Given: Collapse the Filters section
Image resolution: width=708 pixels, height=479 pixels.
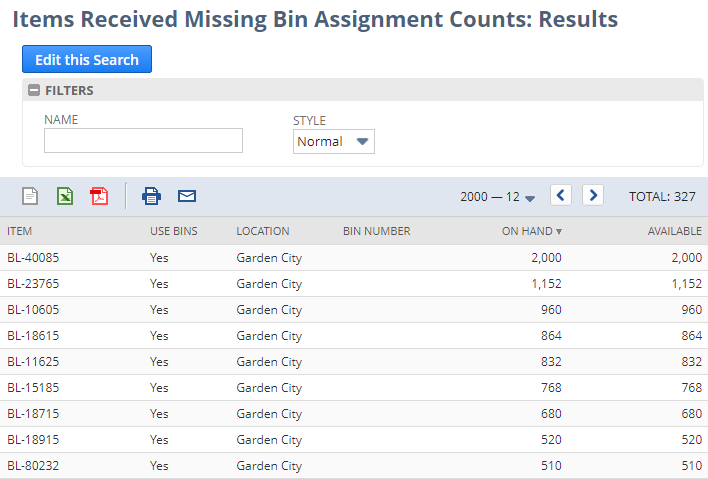Looking at the screenshot, I should 34,90.
